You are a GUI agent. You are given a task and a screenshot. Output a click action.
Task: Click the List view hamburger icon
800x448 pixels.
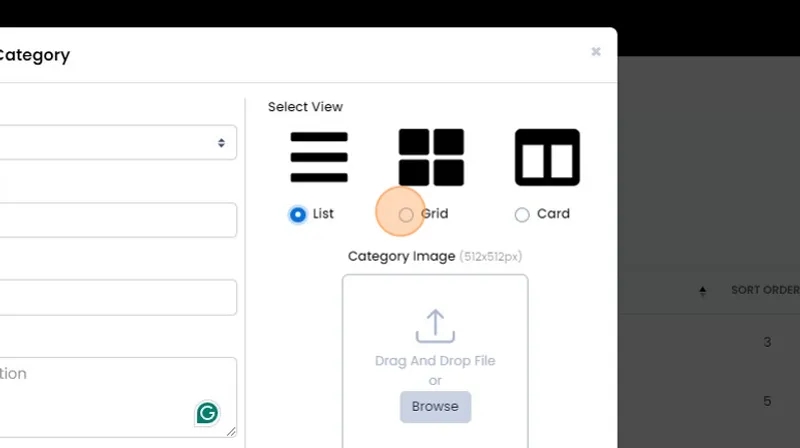319,157
